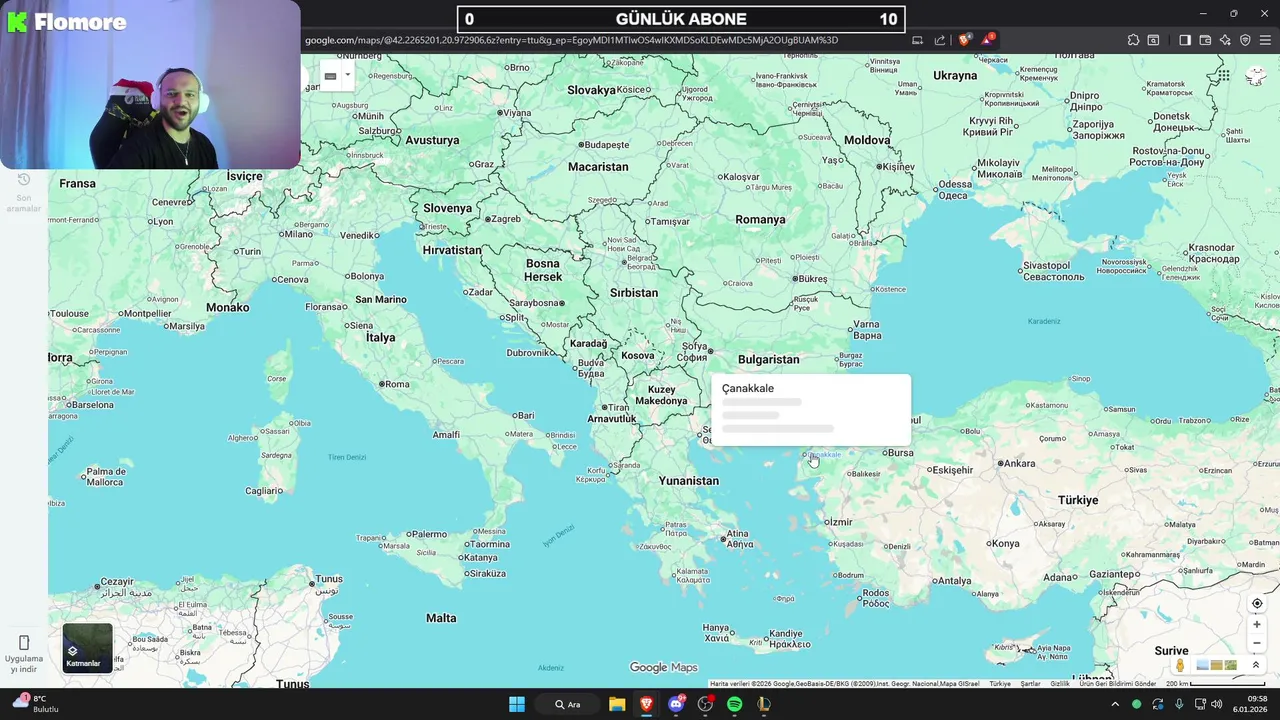The image size is (1280, 720).
Task: Open the weather widget 8°C Bulutlu
Action: coord(35,704)
